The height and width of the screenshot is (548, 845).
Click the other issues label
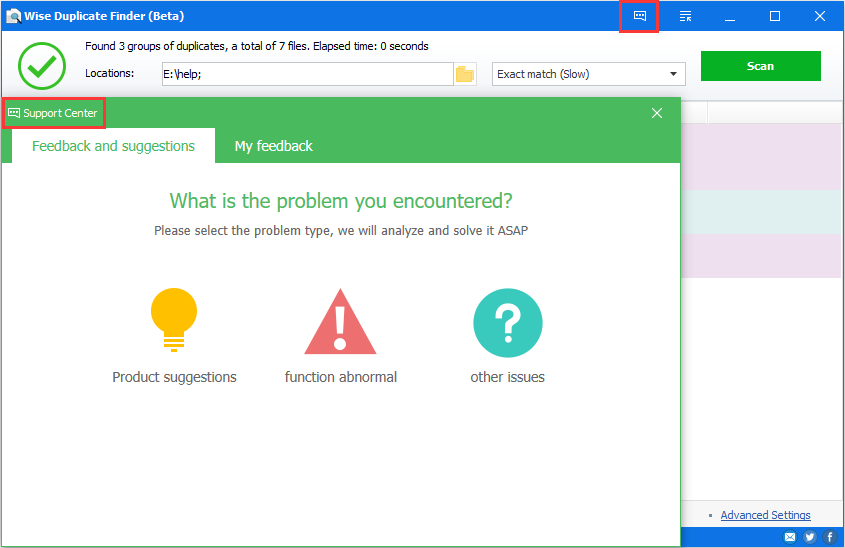pos(508,377)
